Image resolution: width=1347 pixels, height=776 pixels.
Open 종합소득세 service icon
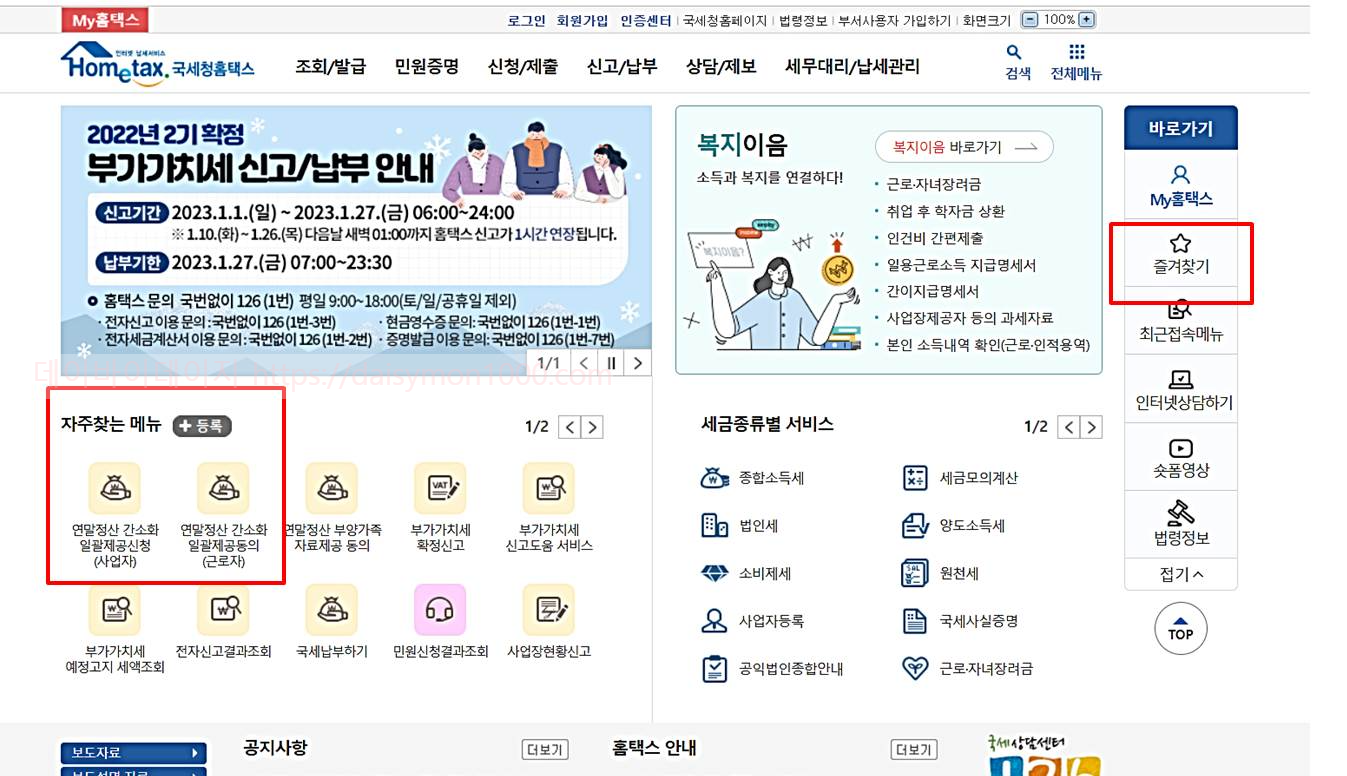(x=713, y=478)
